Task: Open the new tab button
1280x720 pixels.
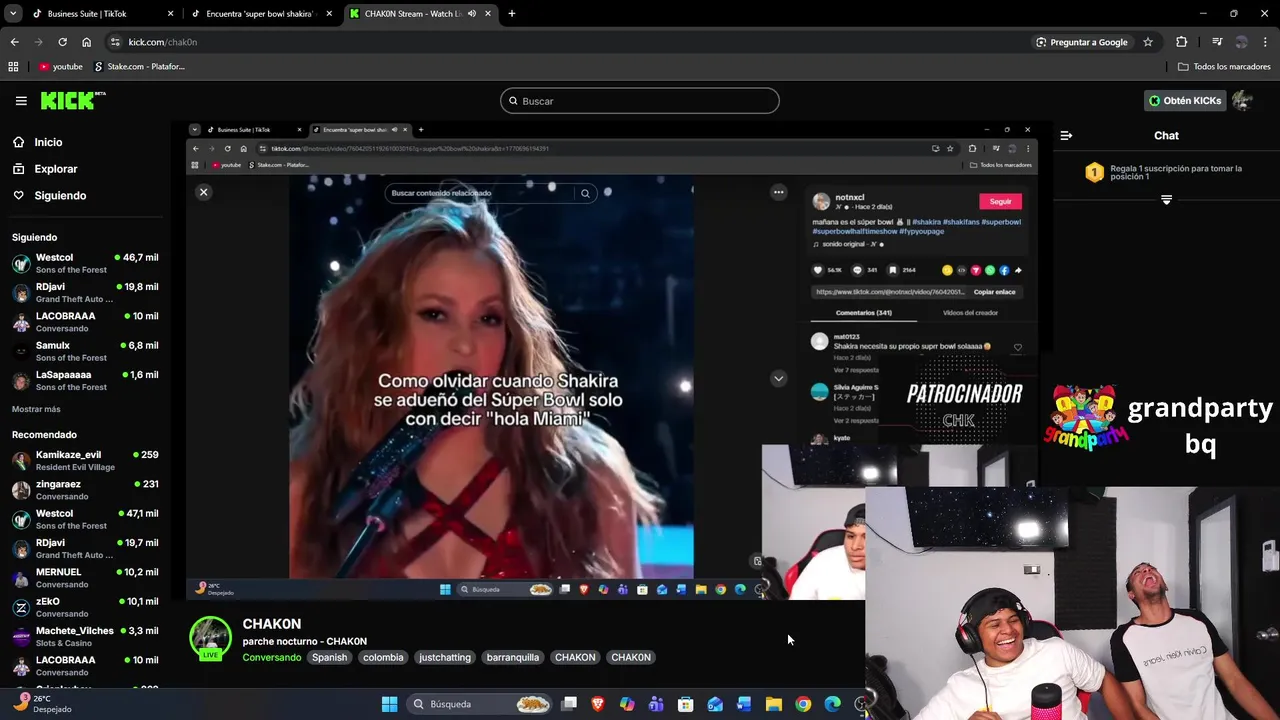Action: pos(512,14)
